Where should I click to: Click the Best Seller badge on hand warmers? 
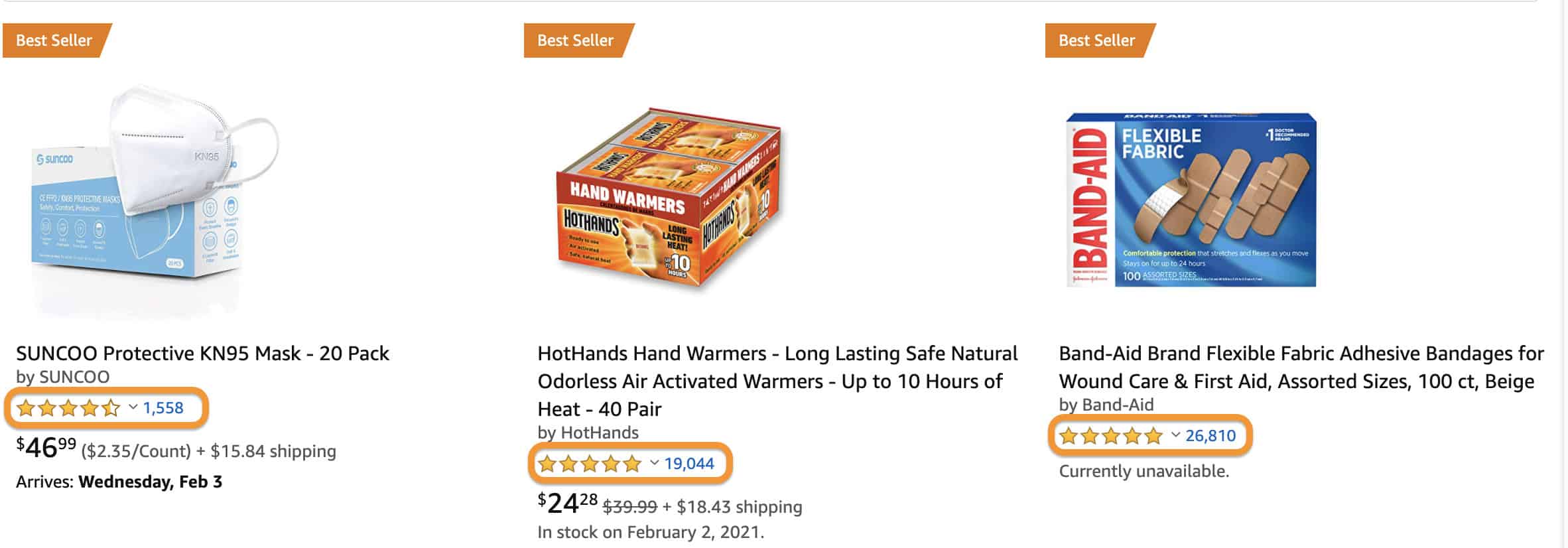tap(575, 40)
